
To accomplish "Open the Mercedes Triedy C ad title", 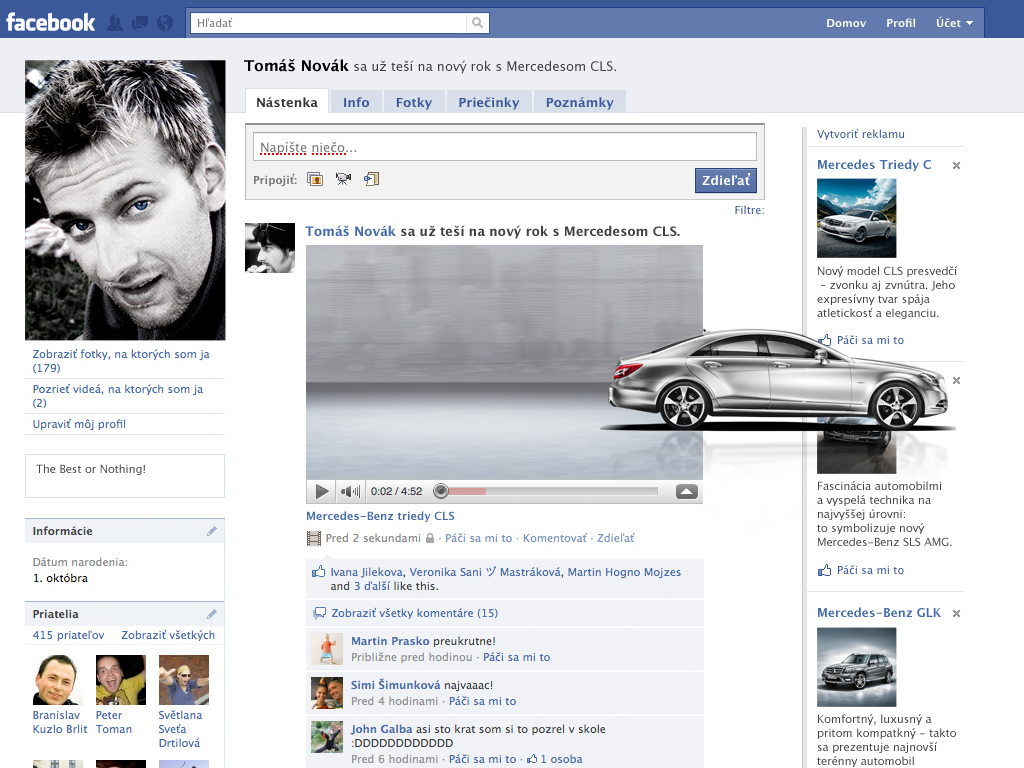I will (874, 165).
